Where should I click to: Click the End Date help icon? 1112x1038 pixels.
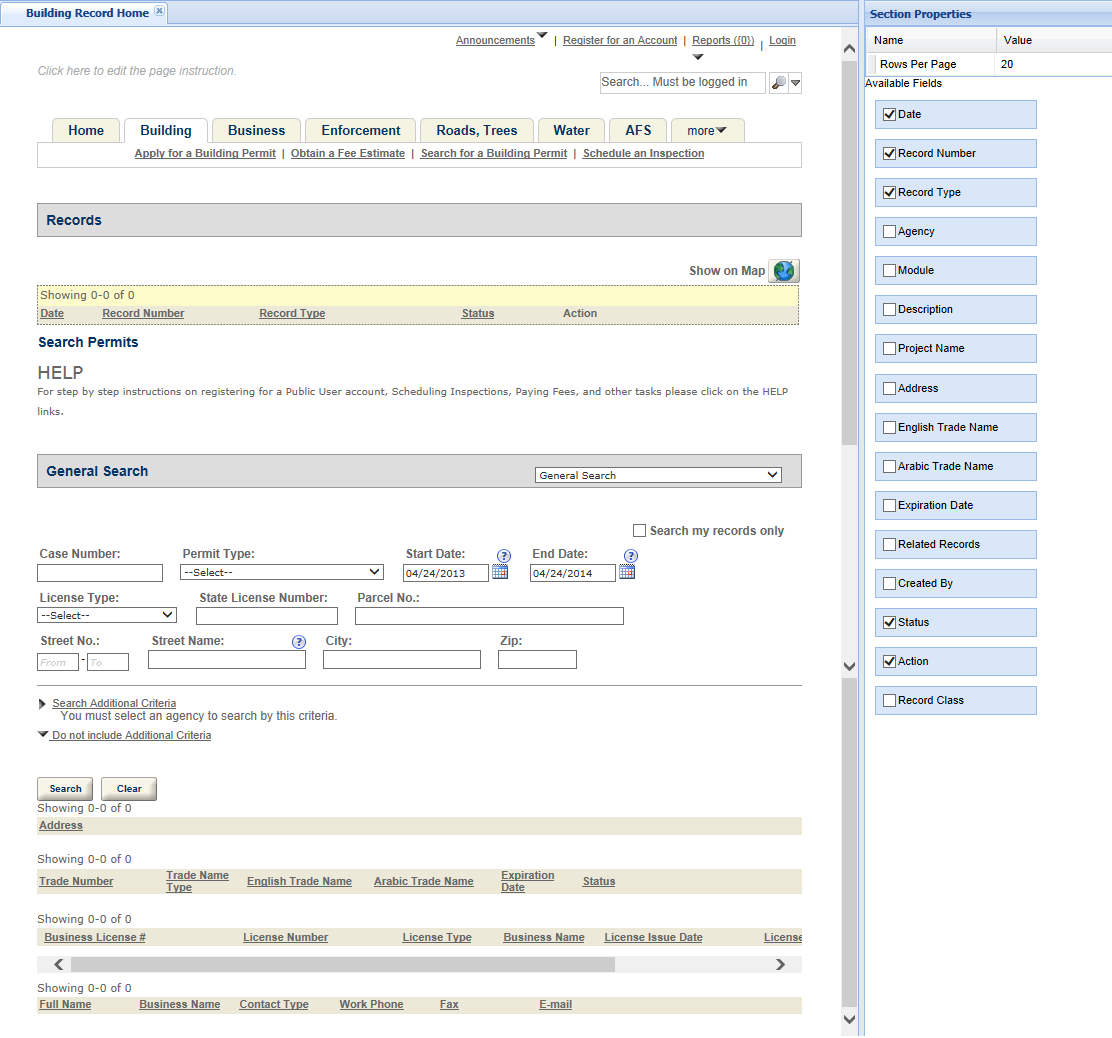pyautogui.click(x=631, y=556)
